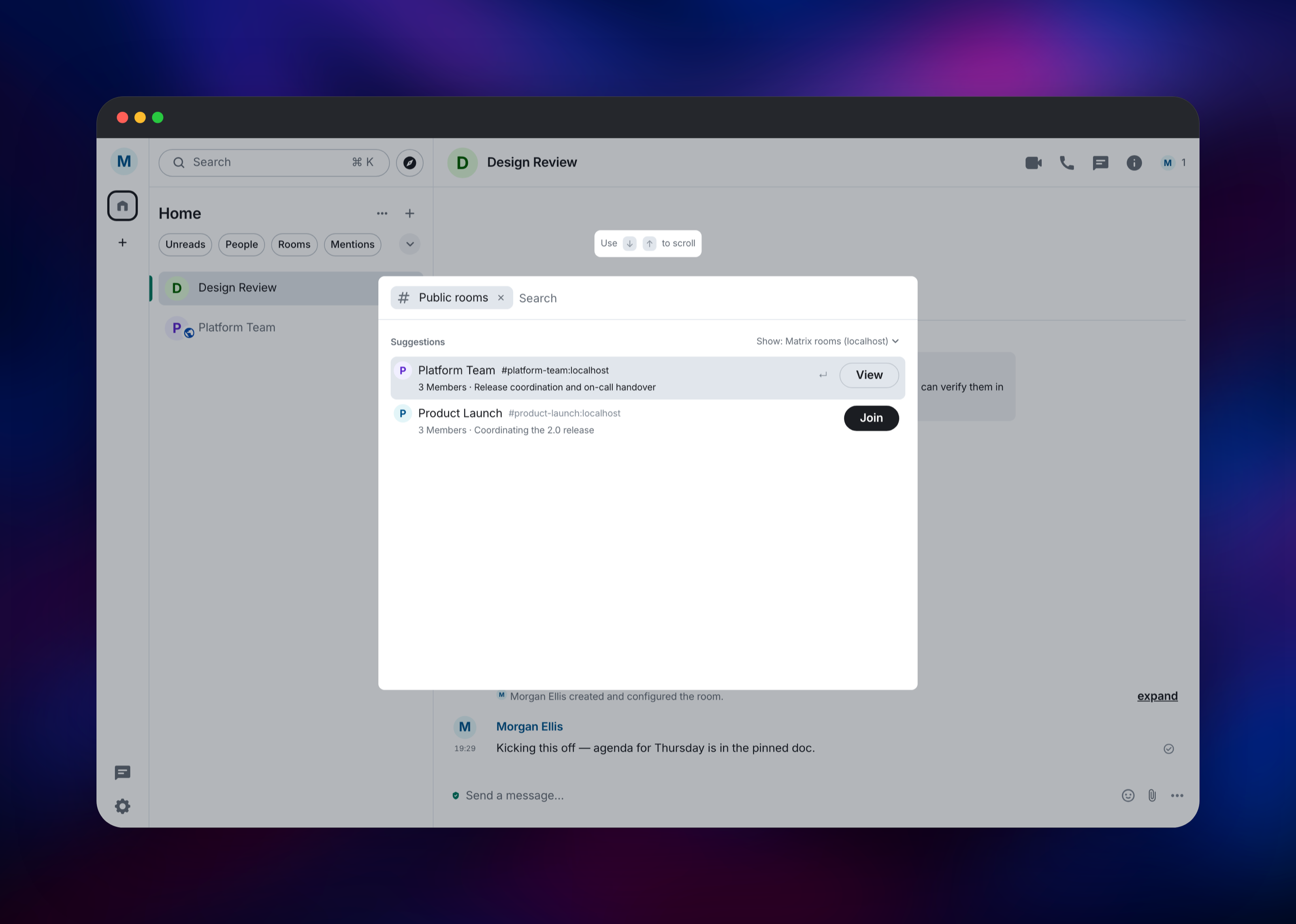View the Platform Team room
Screen dimensions: 1296x924
pos(869,376)
